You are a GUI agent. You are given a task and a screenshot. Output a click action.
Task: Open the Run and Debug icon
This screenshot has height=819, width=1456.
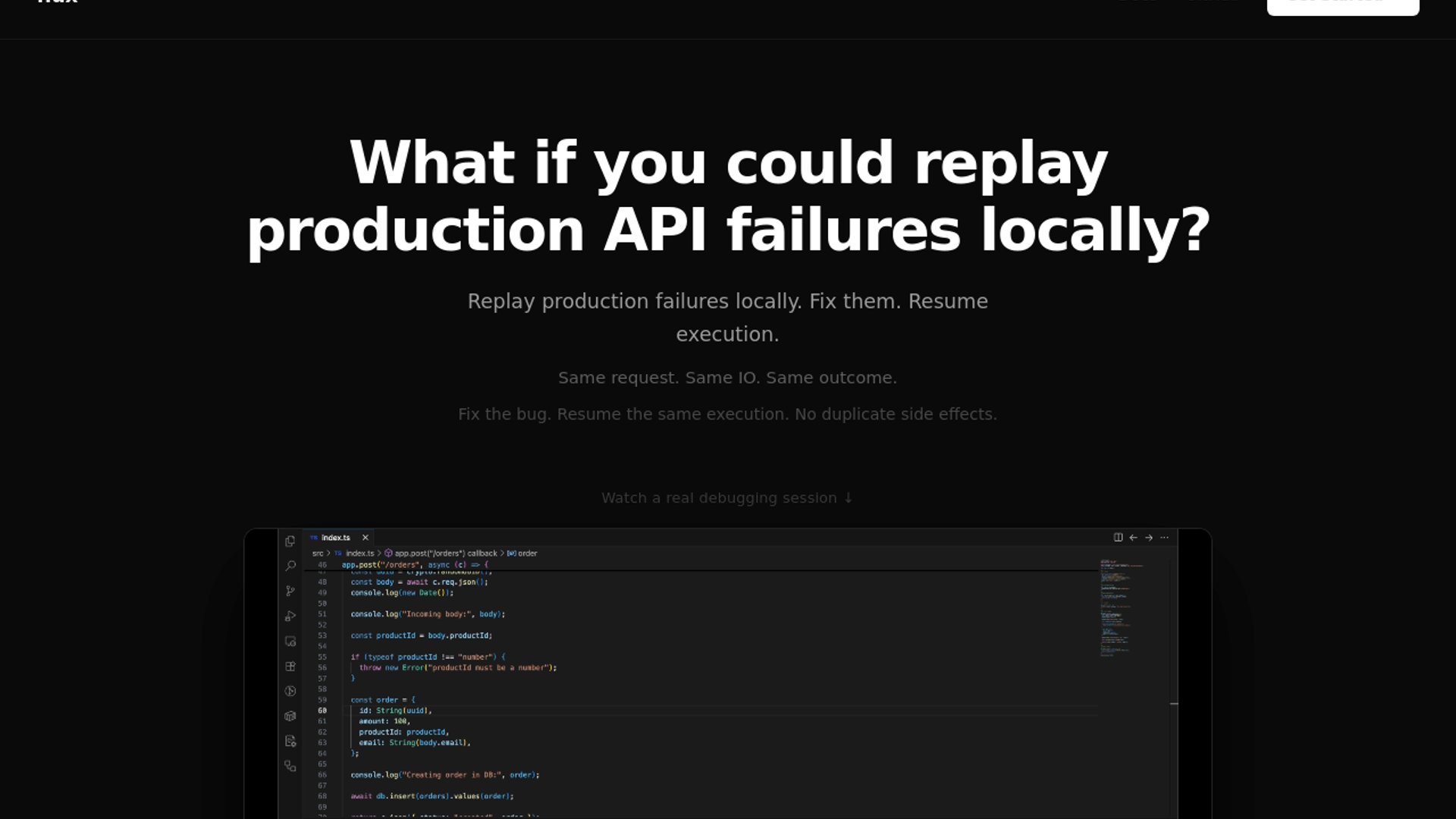pyautogui.click(x=290, y=616)
